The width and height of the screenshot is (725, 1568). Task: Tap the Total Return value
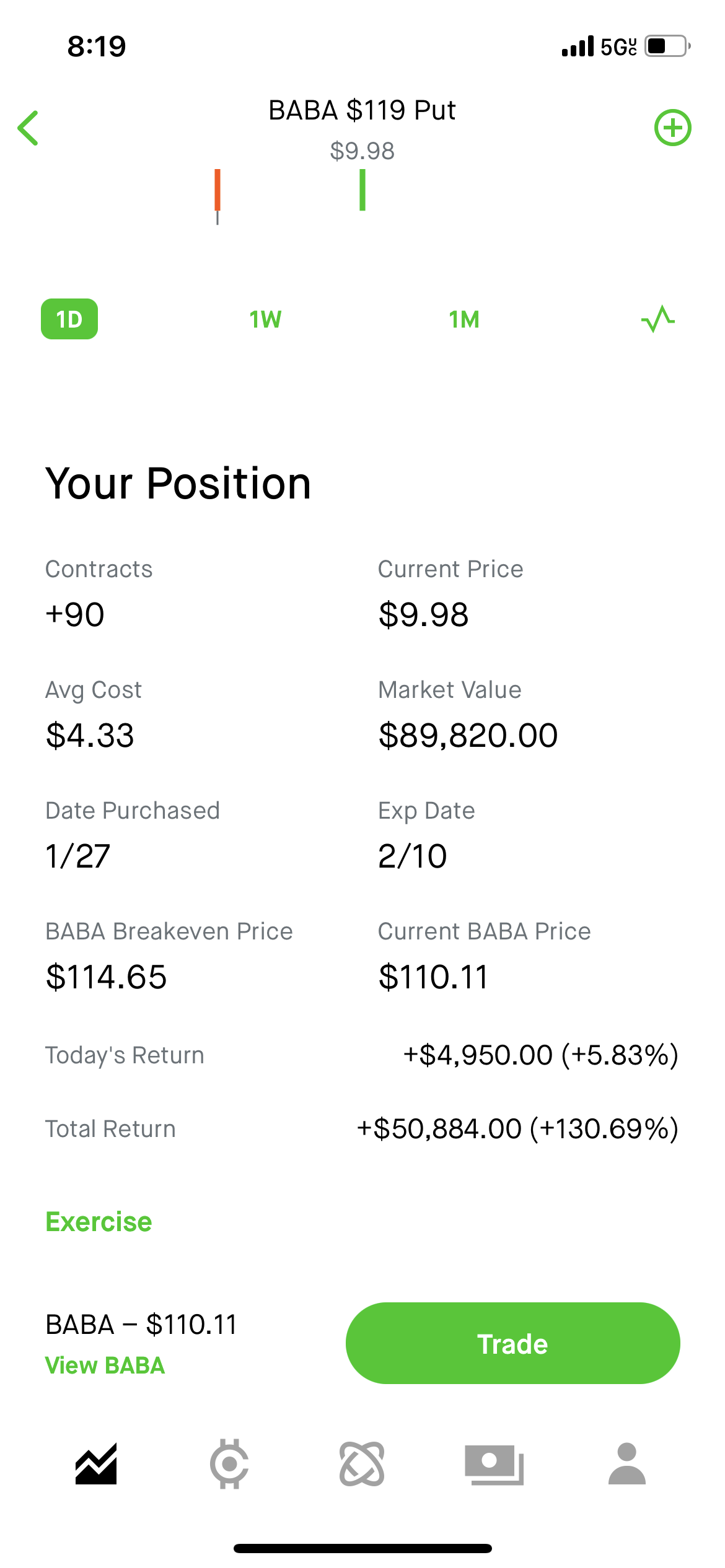(517, 1128)
